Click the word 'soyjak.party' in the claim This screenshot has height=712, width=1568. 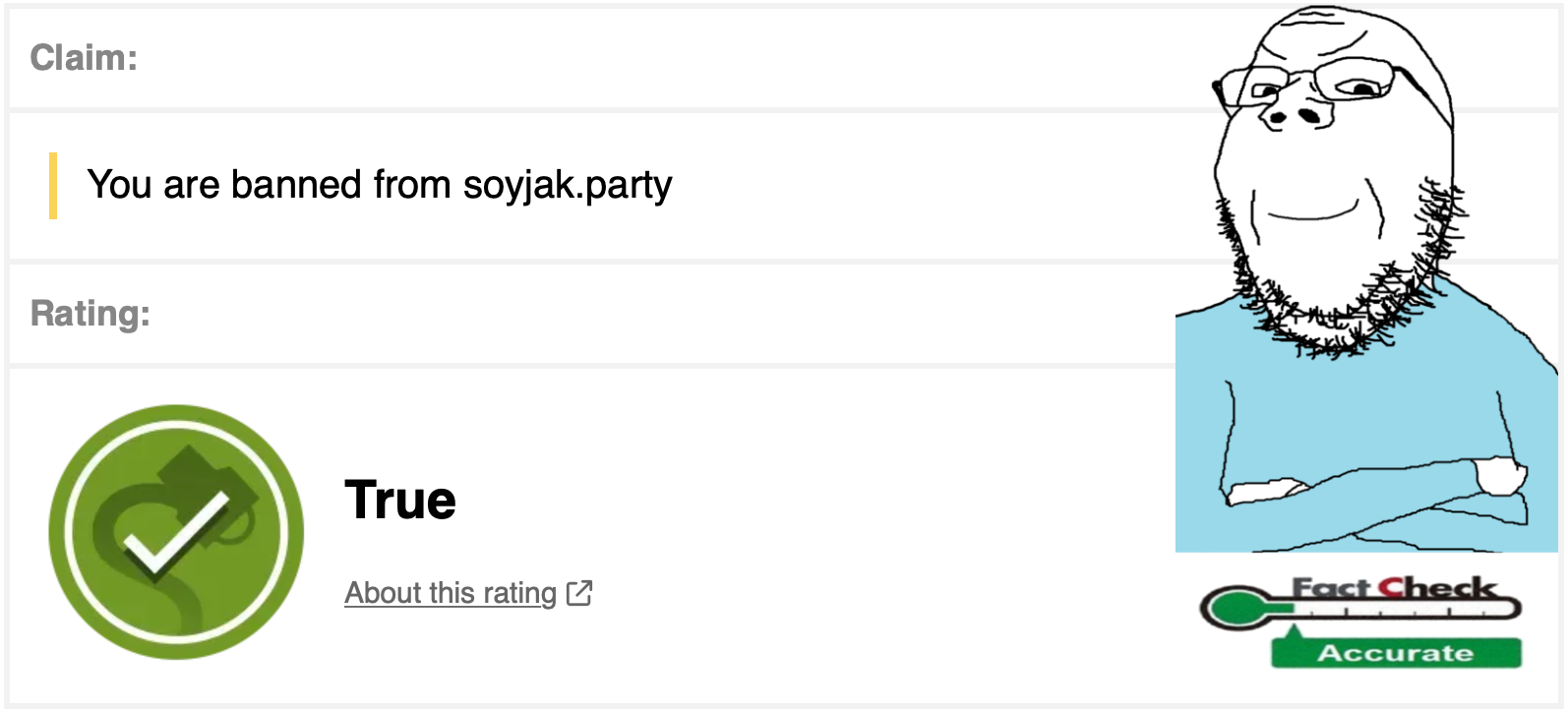568,185
